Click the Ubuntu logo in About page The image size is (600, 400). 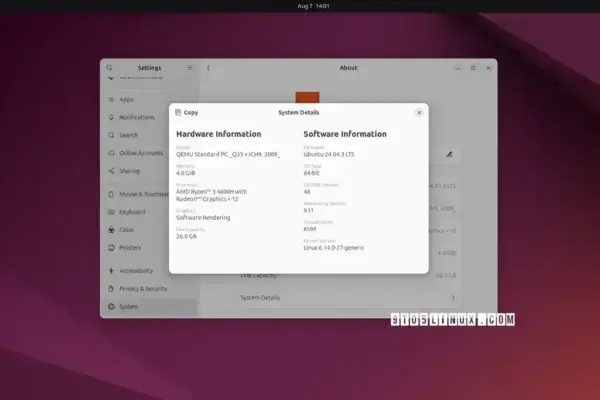[x=307, y=97]
